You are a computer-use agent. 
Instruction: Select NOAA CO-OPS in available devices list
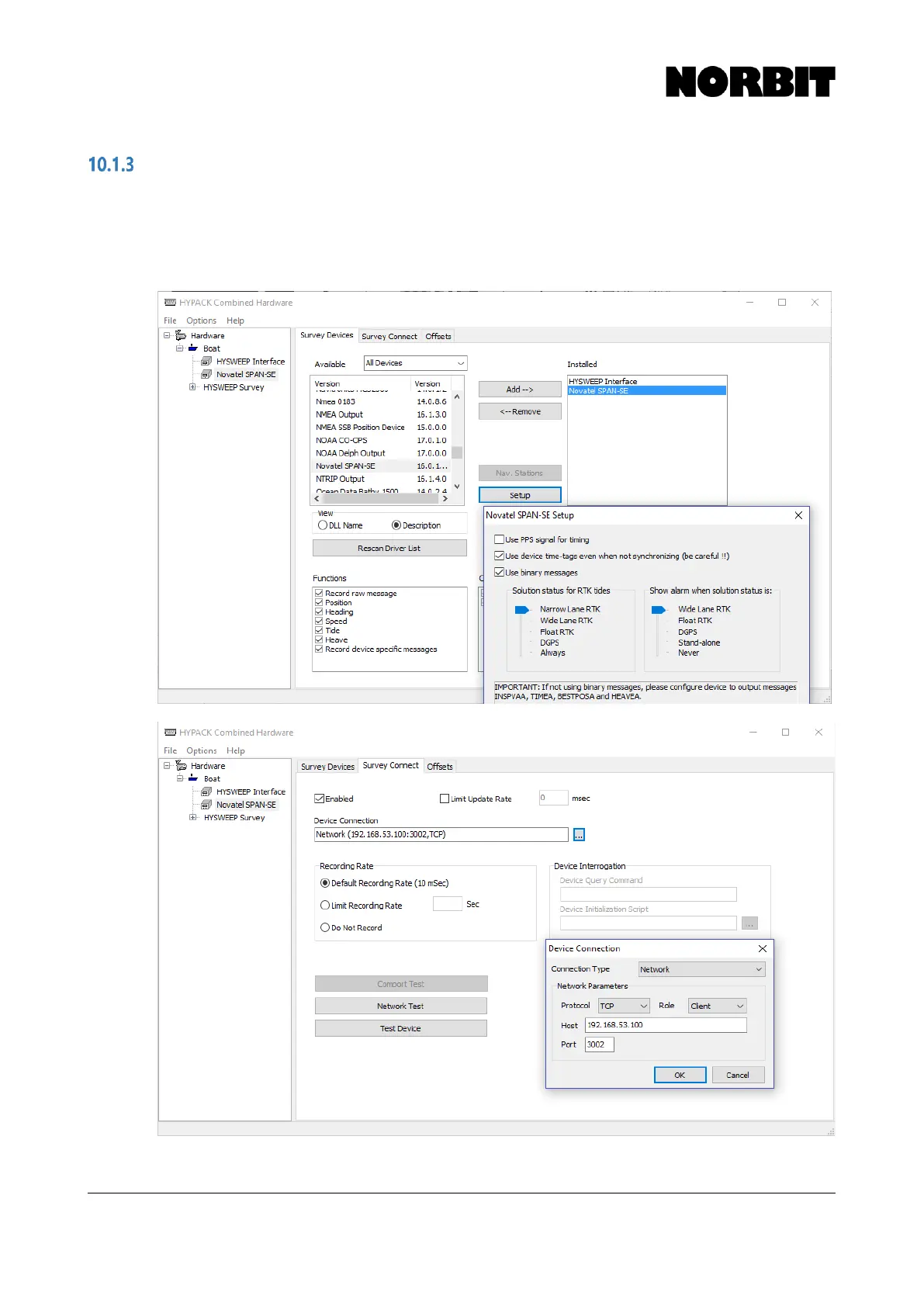coord(381,440)
